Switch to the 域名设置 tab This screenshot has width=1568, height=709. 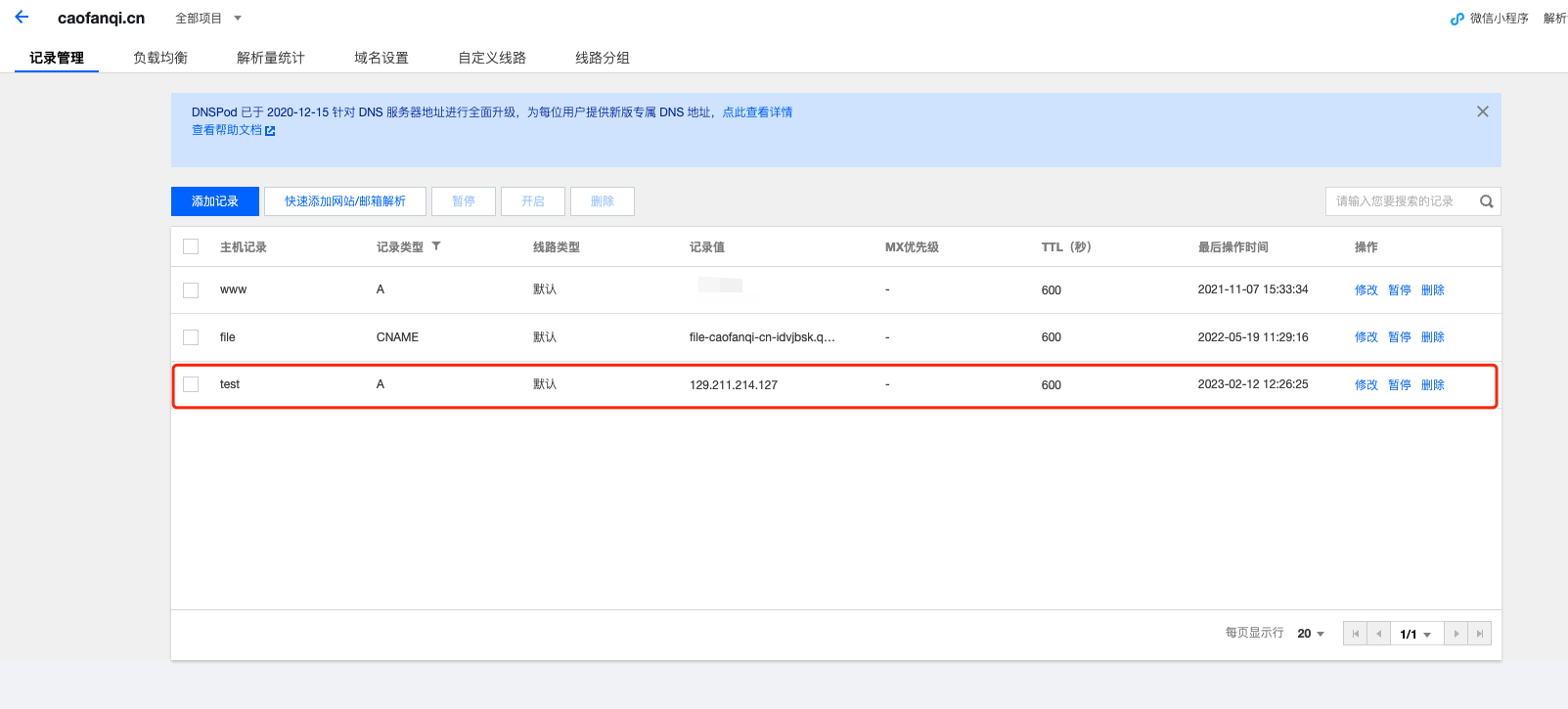pyautogui.click(x=381, y=58)
